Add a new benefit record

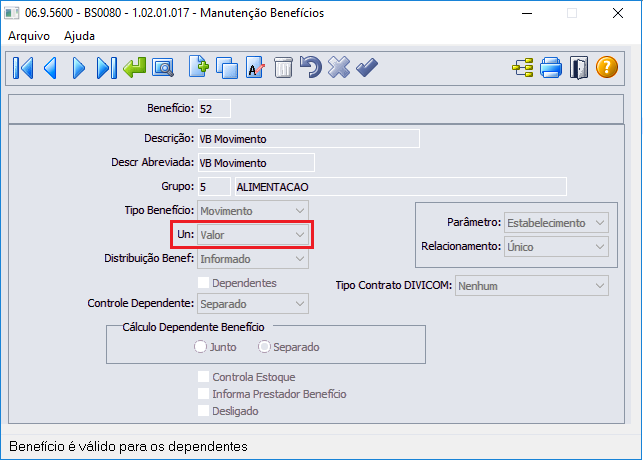pos(199,68)
